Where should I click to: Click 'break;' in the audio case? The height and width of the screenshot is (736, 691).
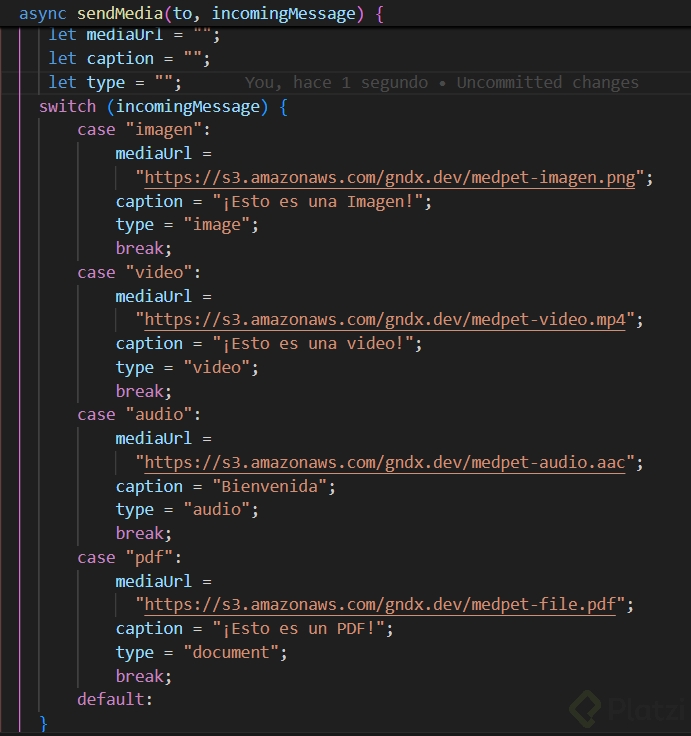[x=144, y=533]
